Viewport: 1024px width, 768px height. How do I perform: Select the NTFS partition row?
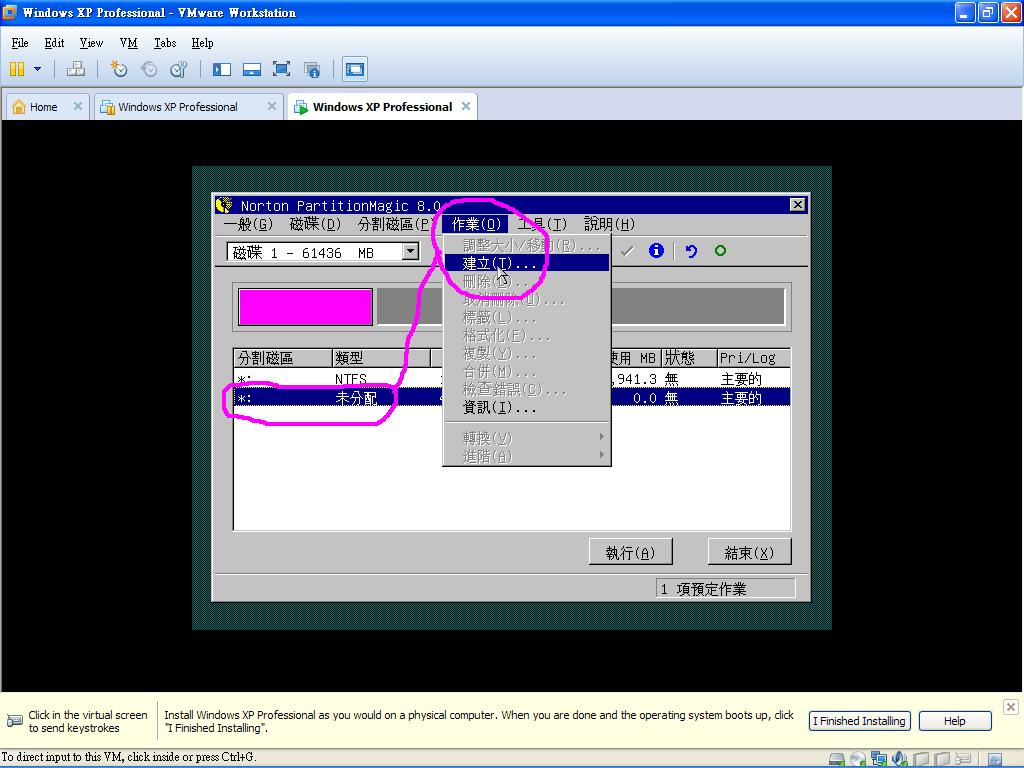pyautogui.click(x=511, y=379)
